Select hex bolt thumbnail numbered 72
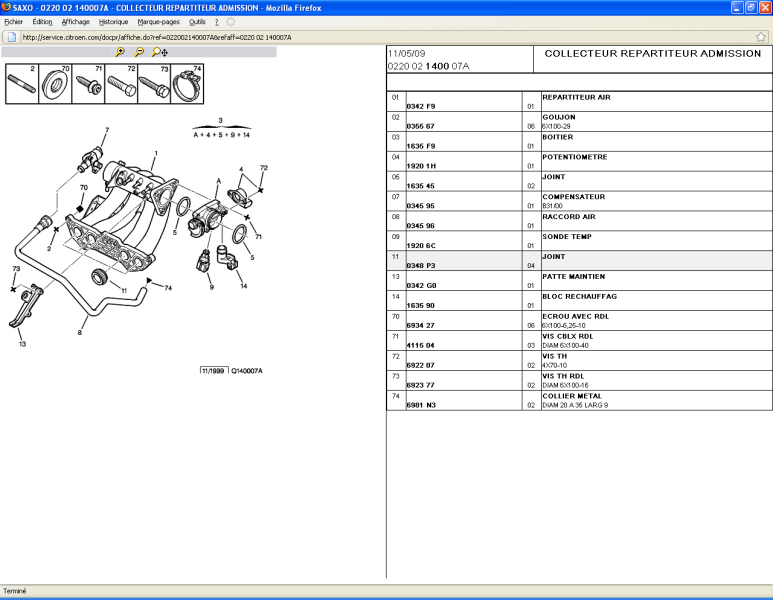This screenshot has height=600, width=773. [x=121, y=83]
